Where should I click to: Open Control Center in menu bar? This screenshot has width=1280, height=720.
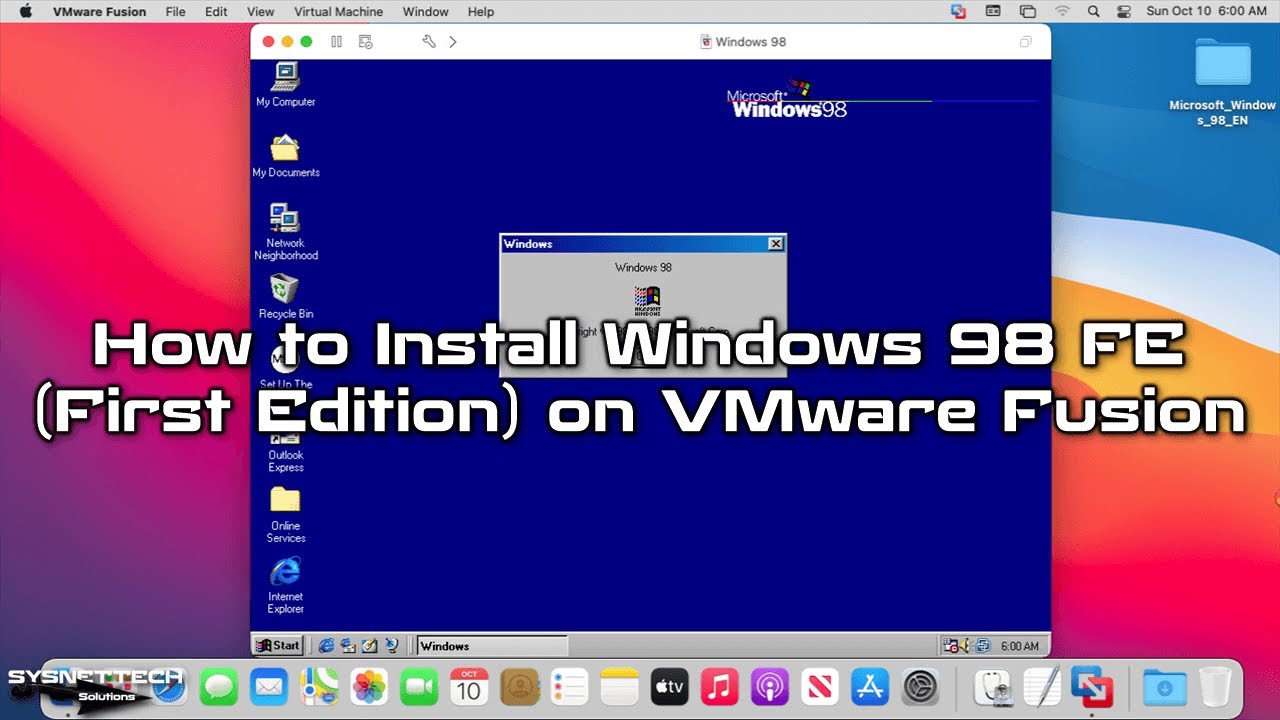(1122, 11)
